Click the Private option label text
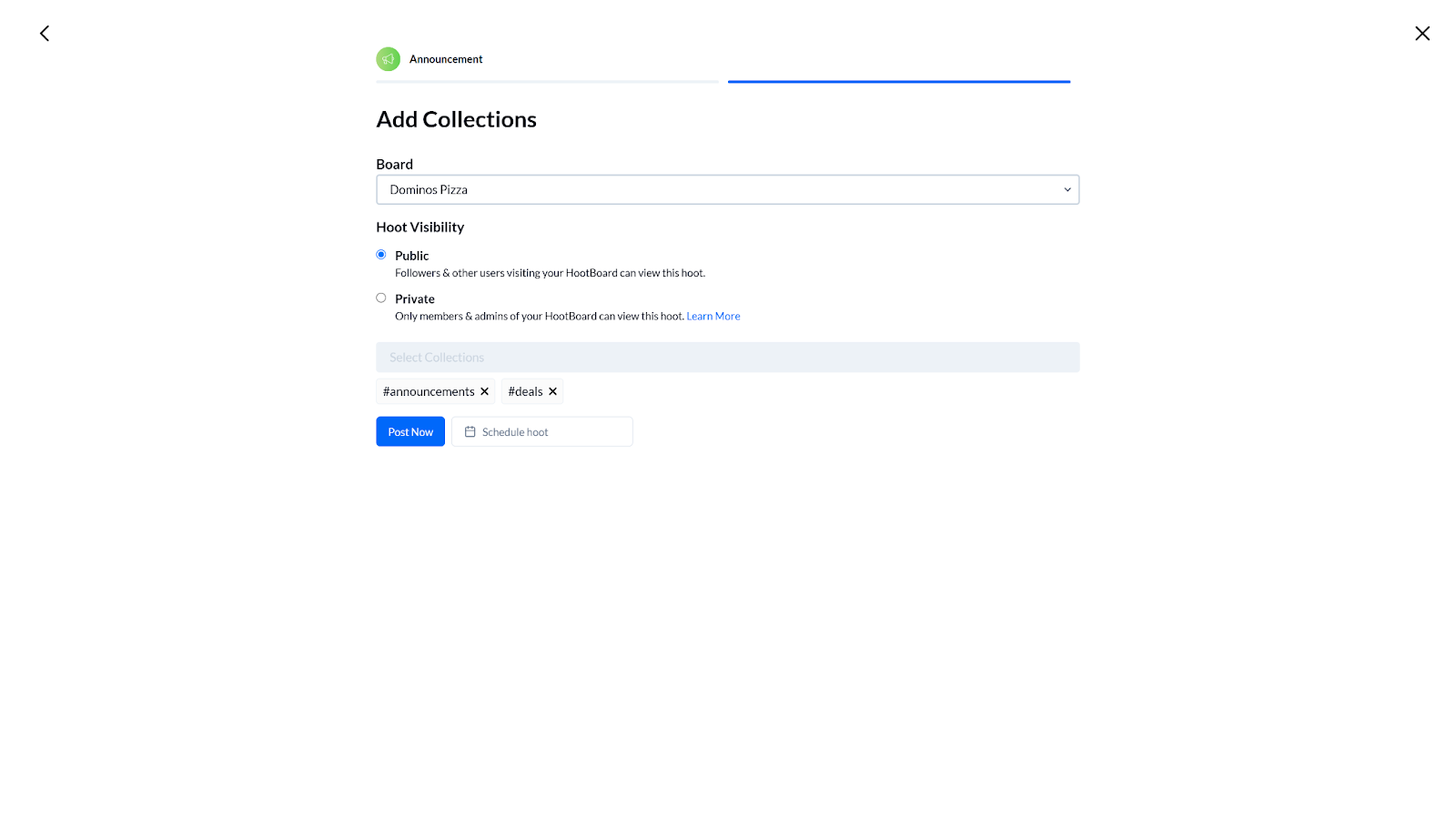This screenshot has height=819, width=1456. click(x=415, y=298)
